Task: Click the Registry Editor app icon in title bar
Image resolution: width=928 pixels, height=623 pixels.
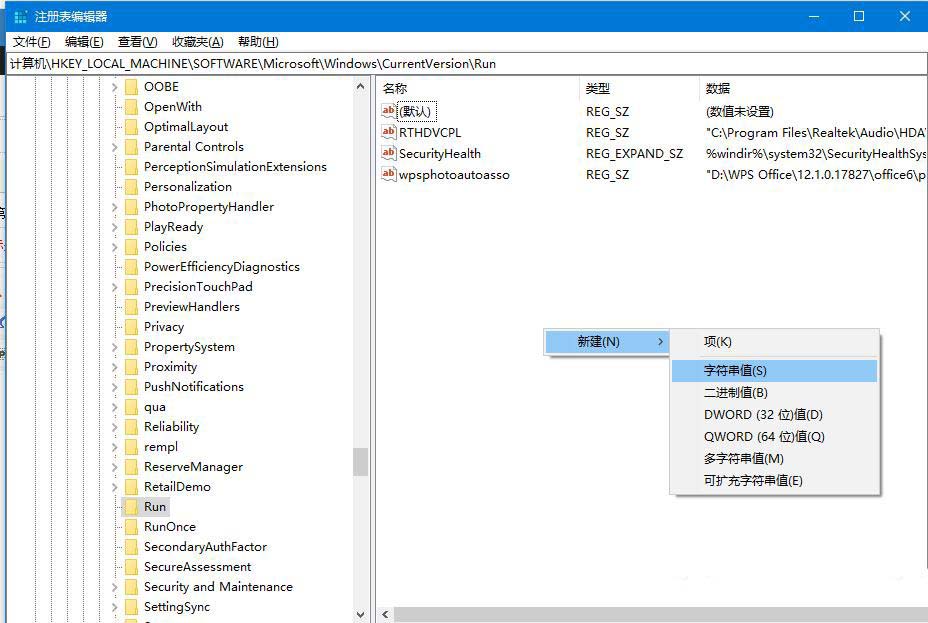Action: point(20,16)
